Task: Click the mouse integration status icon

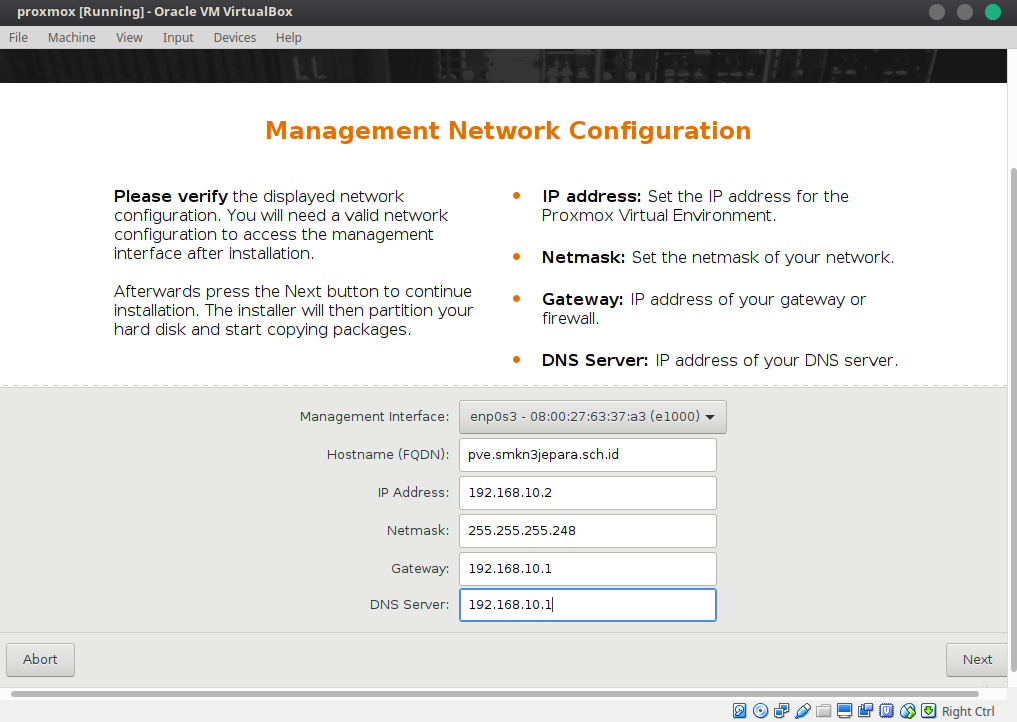Action: 907,711
